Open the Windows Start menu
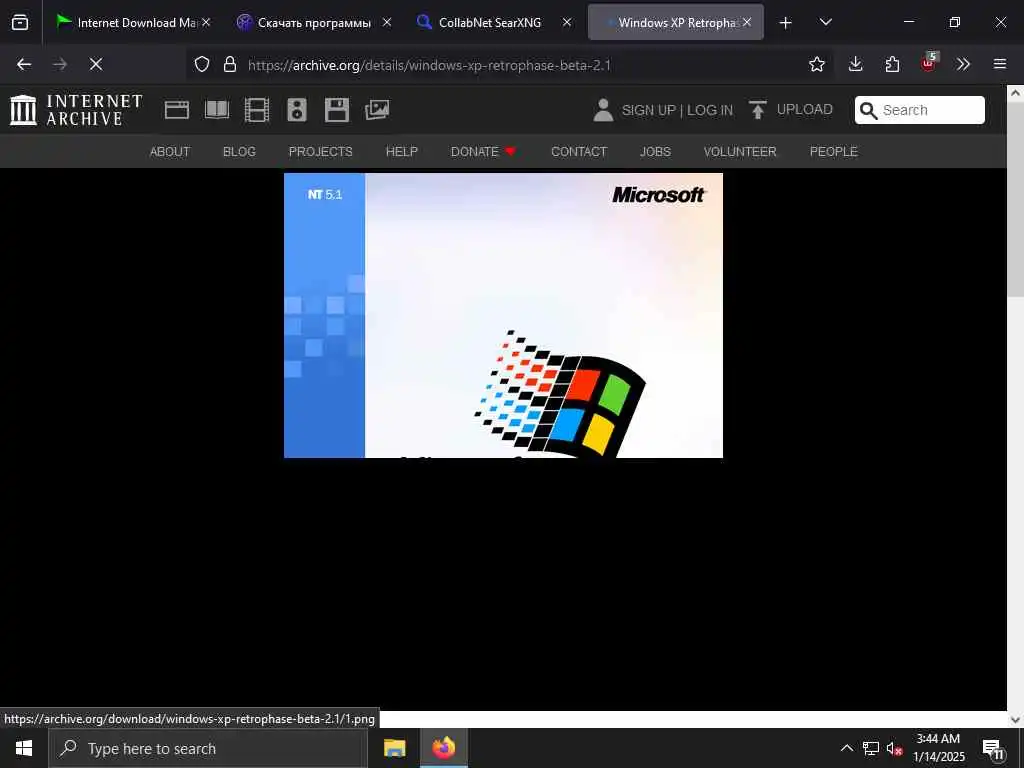Viewport: 1024px width, 768px height. [24, 748]
